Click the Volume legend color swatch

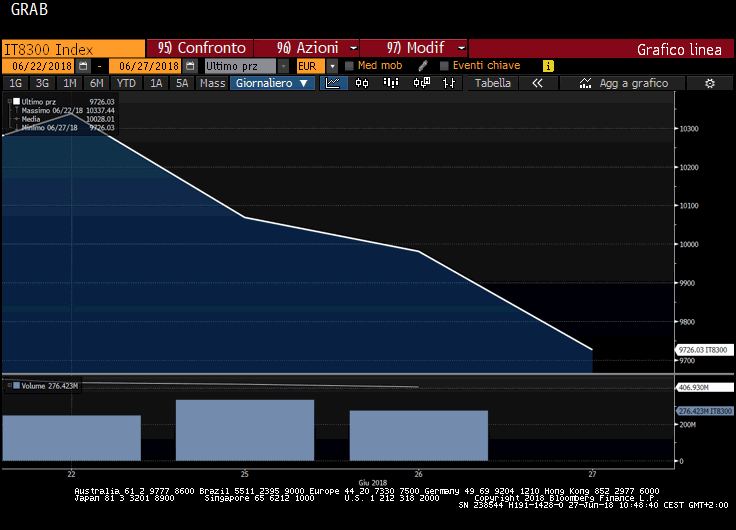(x=16, y=384)
